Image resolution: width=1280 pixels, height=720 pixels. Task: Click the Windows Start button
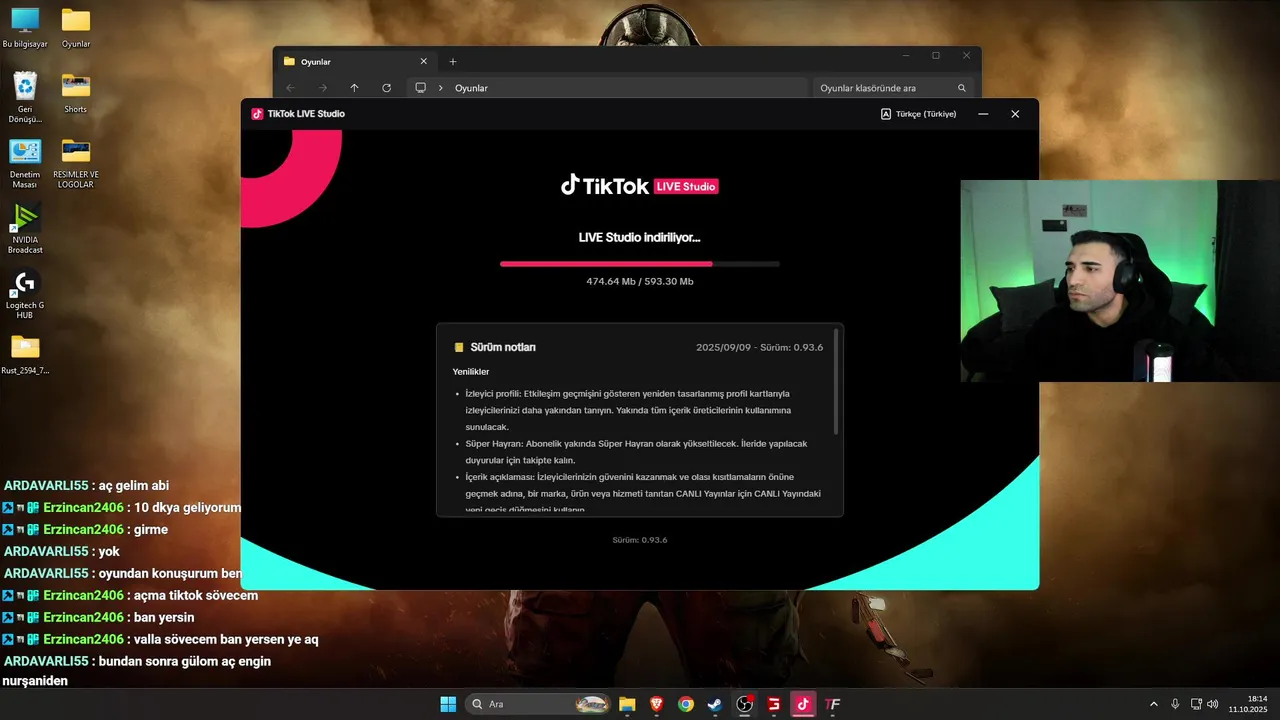click(448, 704)
